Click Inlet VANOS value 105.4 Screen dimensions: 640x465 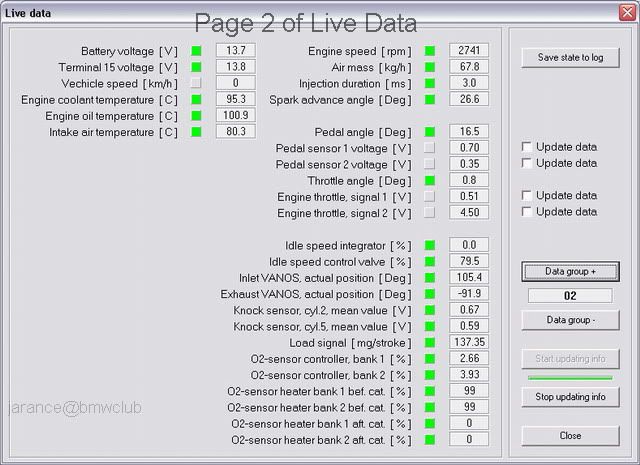coord(469,277)
